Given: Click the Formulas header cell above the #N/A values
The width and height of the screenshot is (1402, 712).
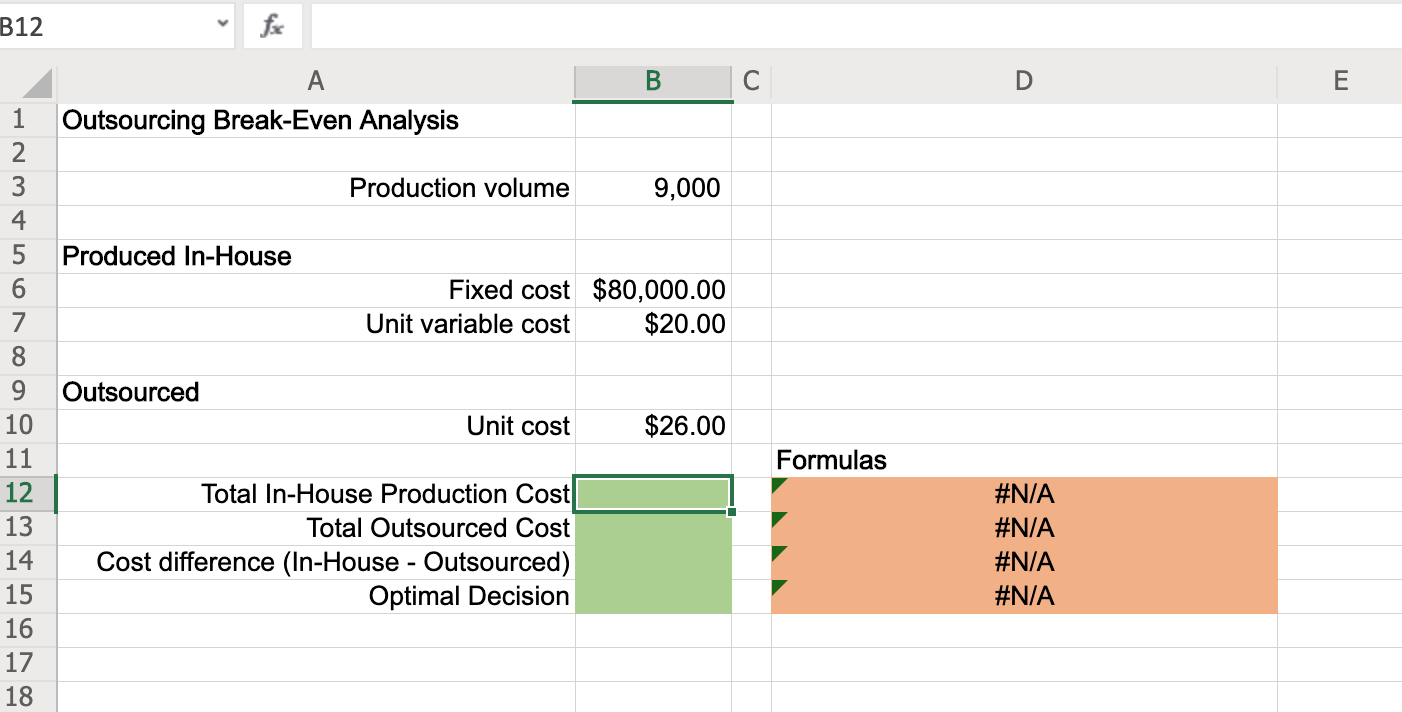Looking at the screenshot, I should (1023, 459).
